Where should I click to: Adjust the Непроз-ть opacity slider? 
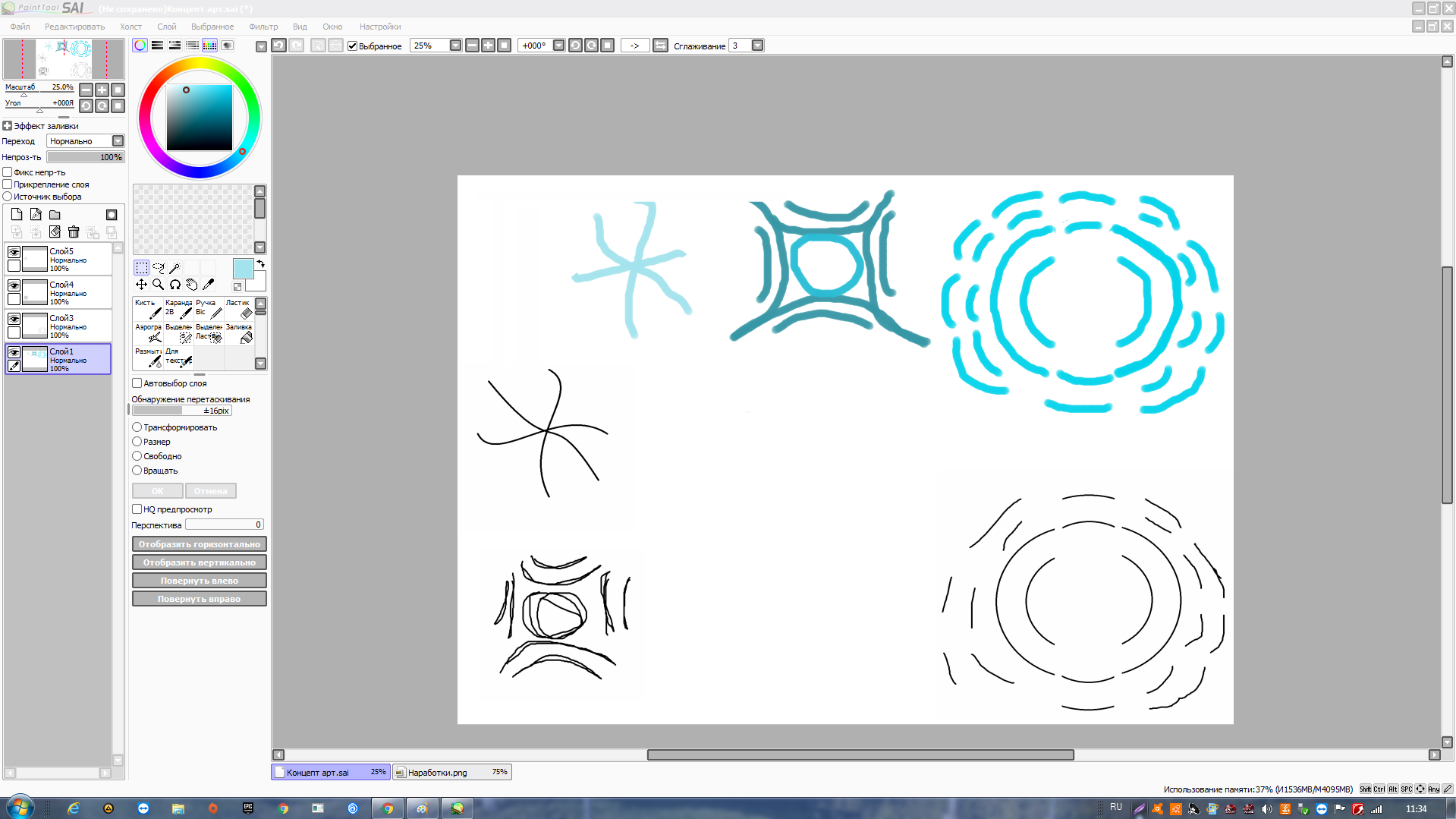[x=85, y=157]
